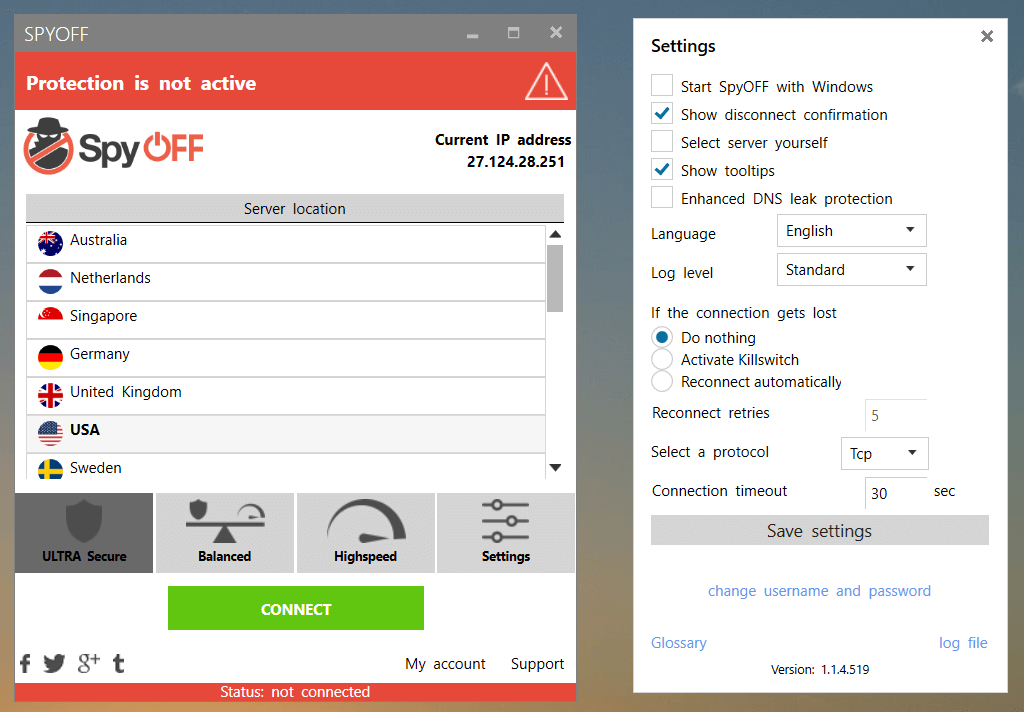
Task: Open SpyOFF Facebook page icon
Action: pyautogui.click(x=25, y=663)
